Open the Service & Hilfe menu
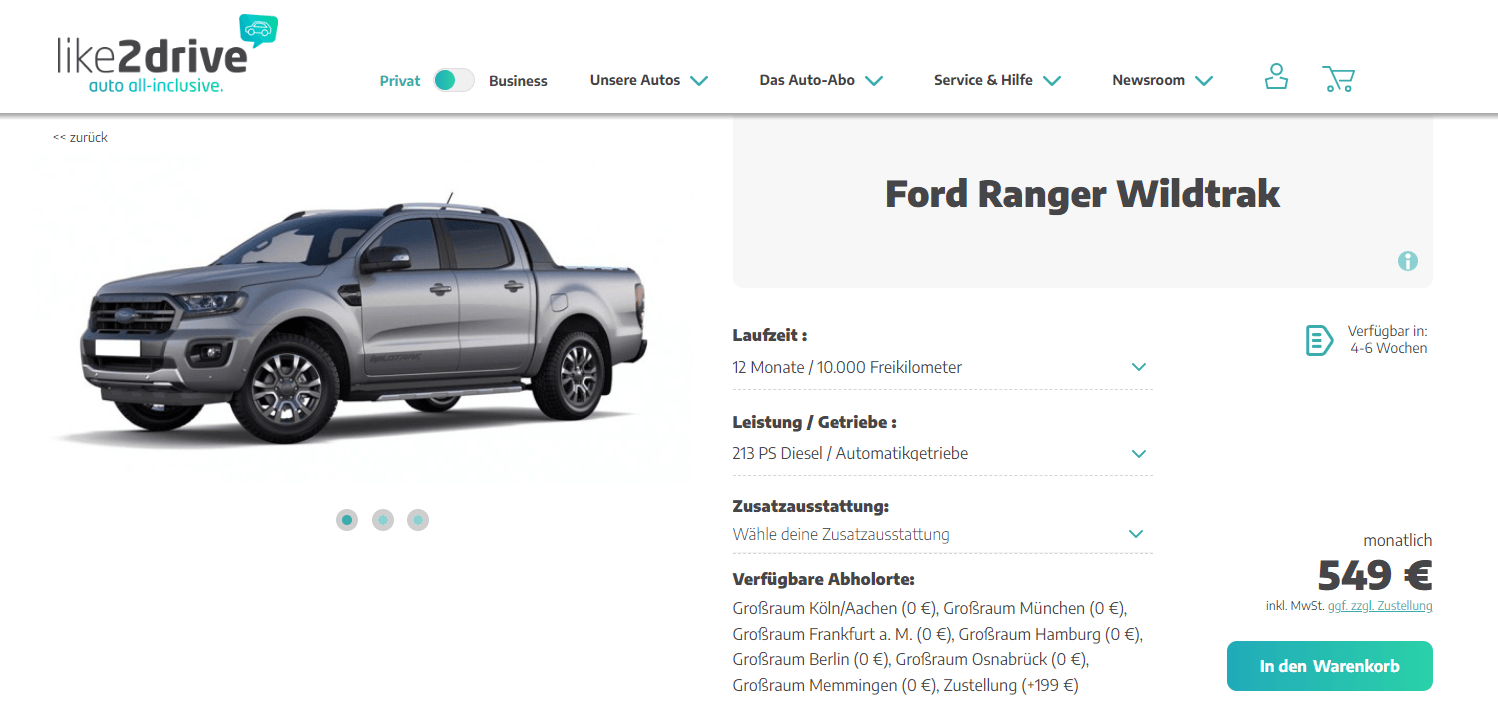1498x718 pixels. tap(997, 80)
